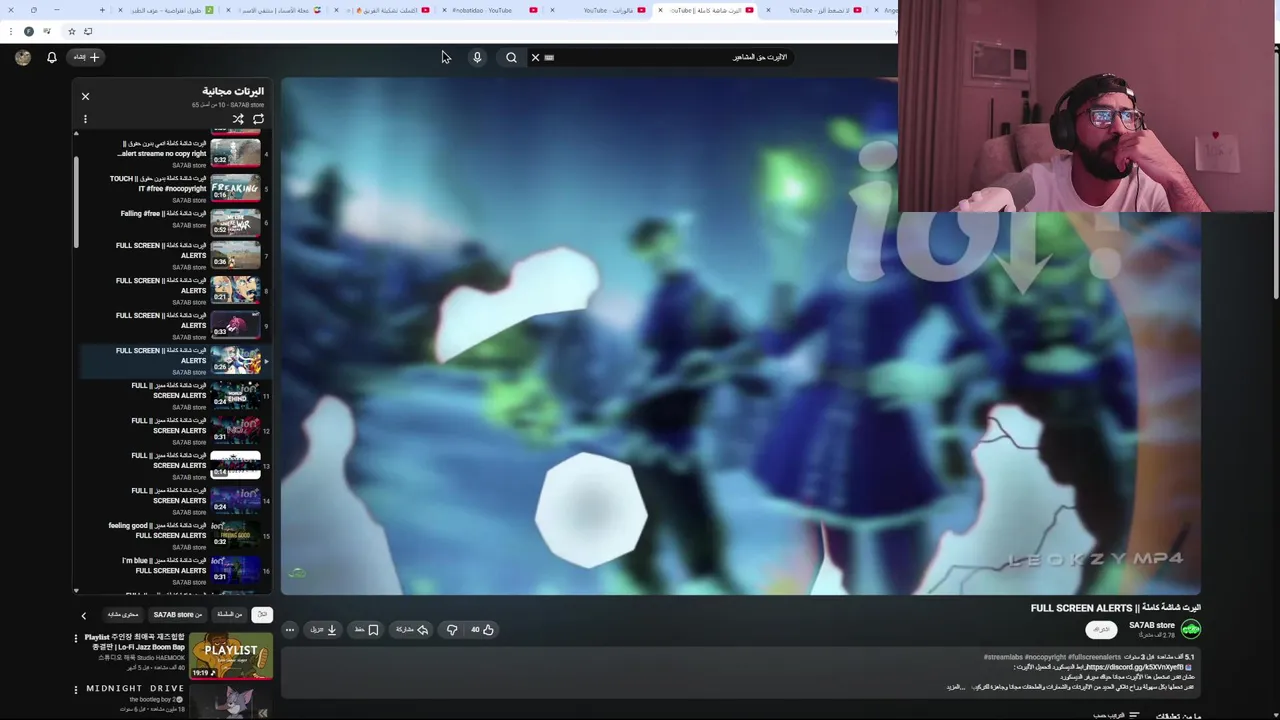1280x720 pixels.
Task: Select the 'From SA7AB store' chip
Action: click(177, 615)
